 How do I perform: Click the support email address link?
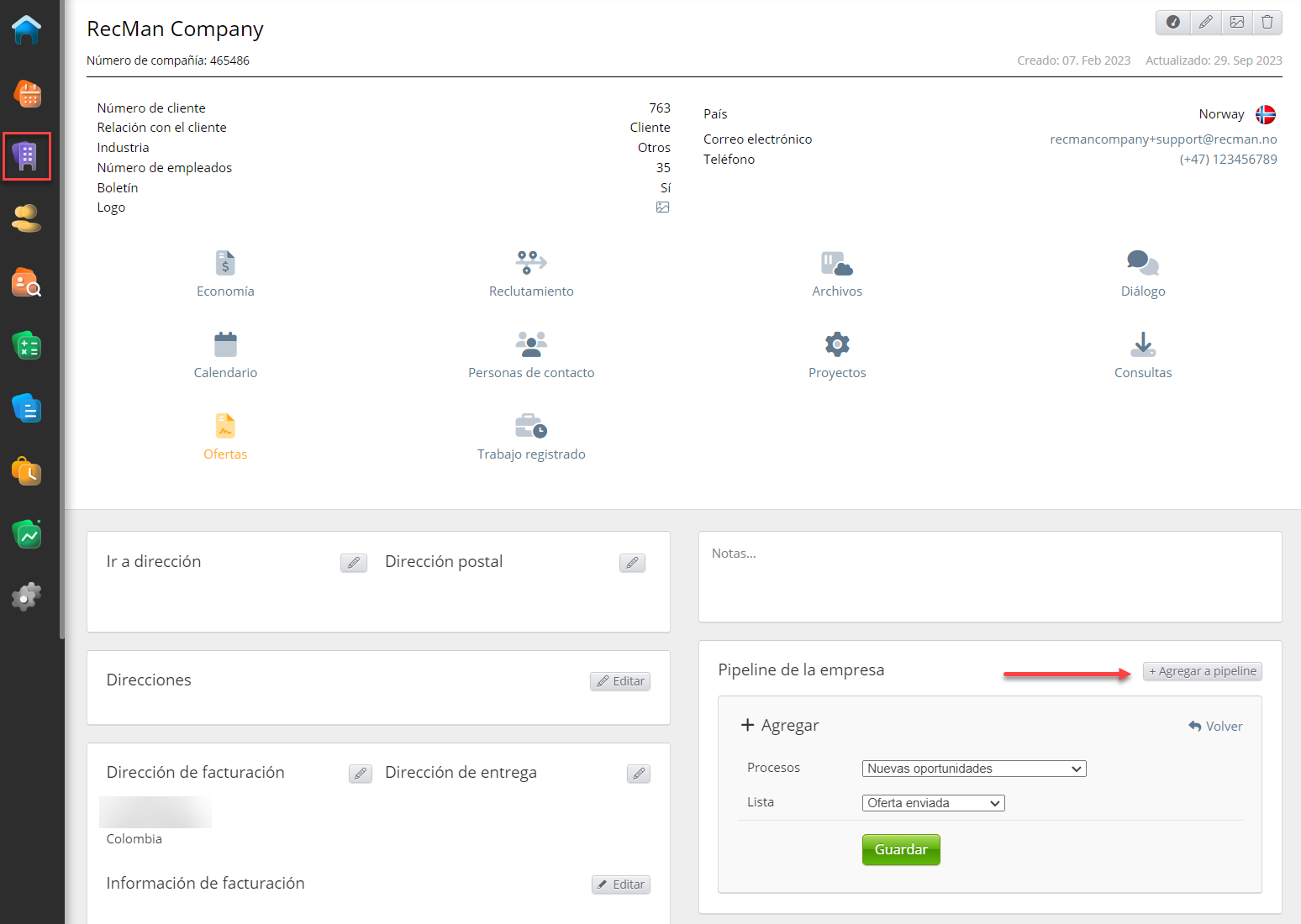click(1162, 139)
